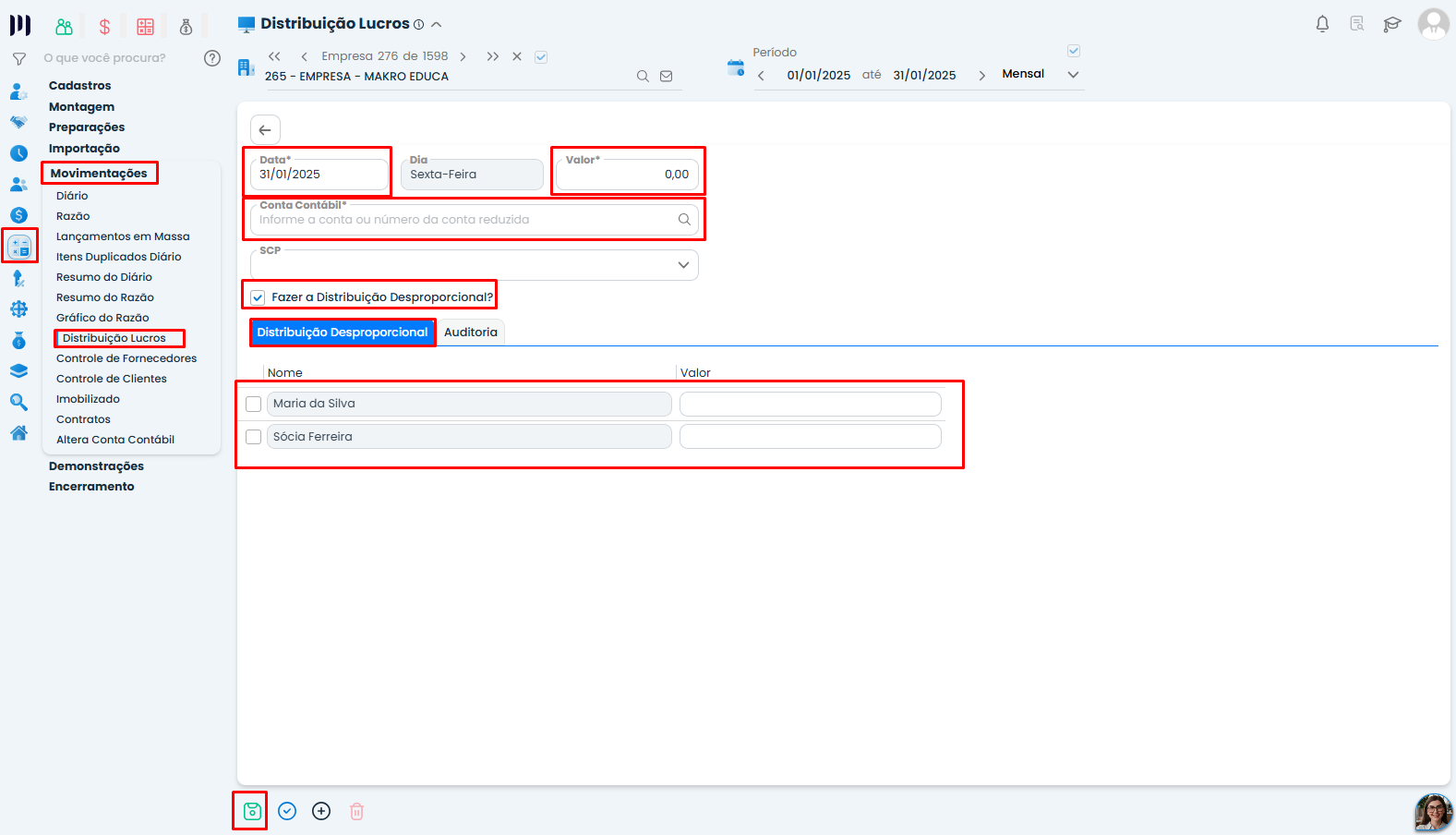The width and height of the screenshot is (1456, 835).
Task: Open the Razão menu item
Action: pyautogui.click(x=73, y=216)
